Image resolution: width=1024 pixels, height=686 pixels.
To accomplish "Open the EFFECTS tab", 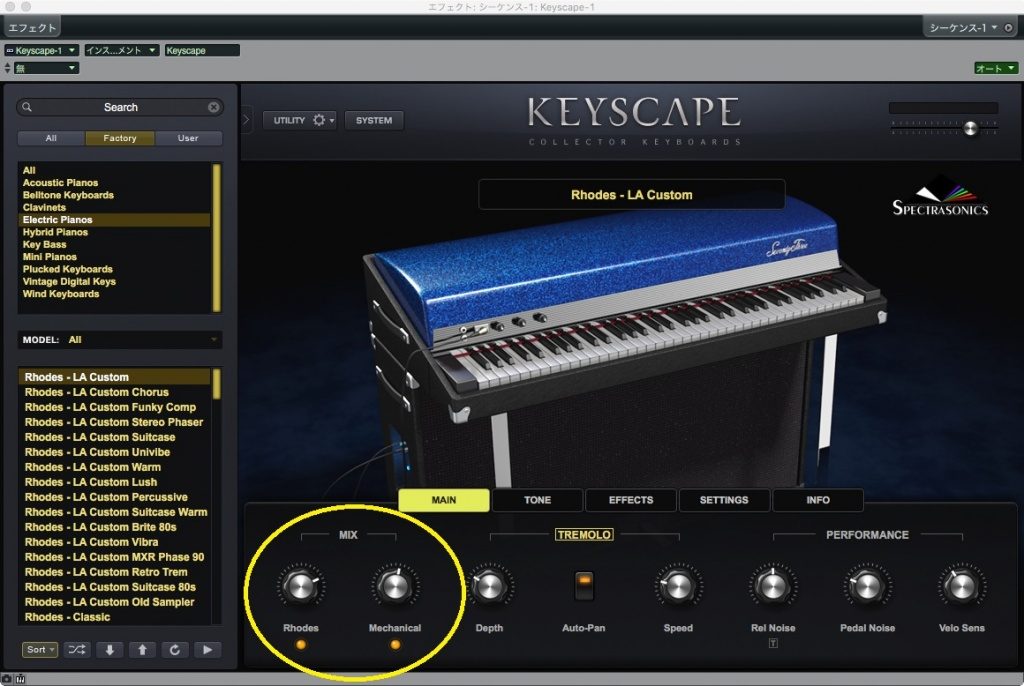I will [631, 500].
